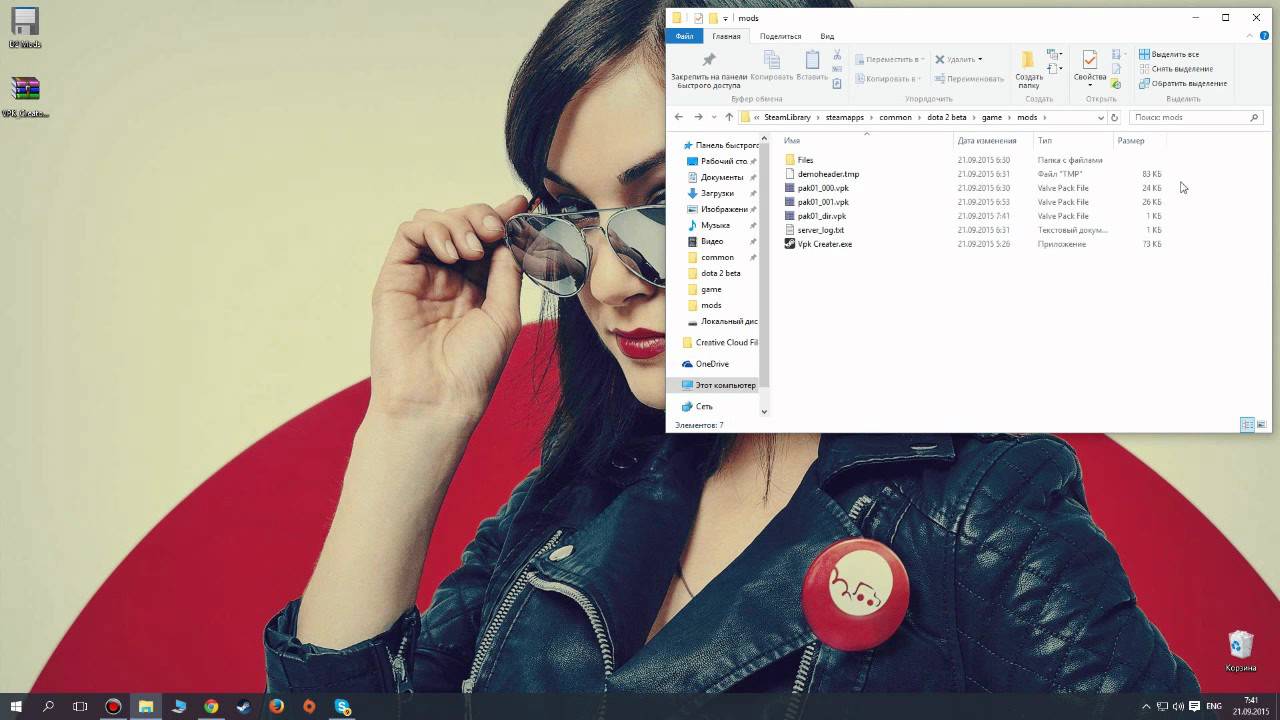
Task: Open Task View on taskbar
Action: [80, 706]
